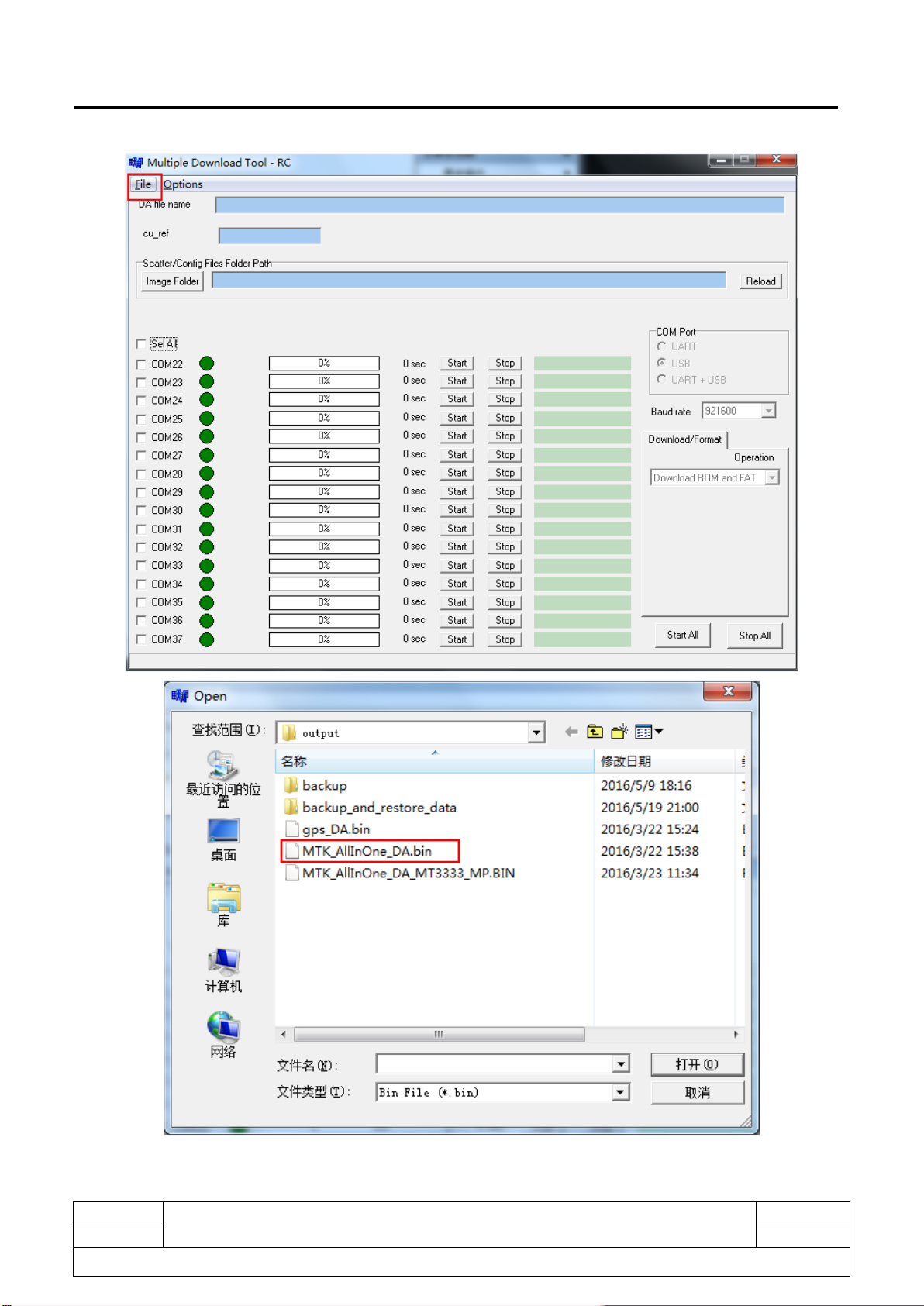The width and height of the screenshot is (924, 1306).
Task: Select the MTK_AllInOne_DA_MT3333_MP.BIN file
Action: click(400, 873)
